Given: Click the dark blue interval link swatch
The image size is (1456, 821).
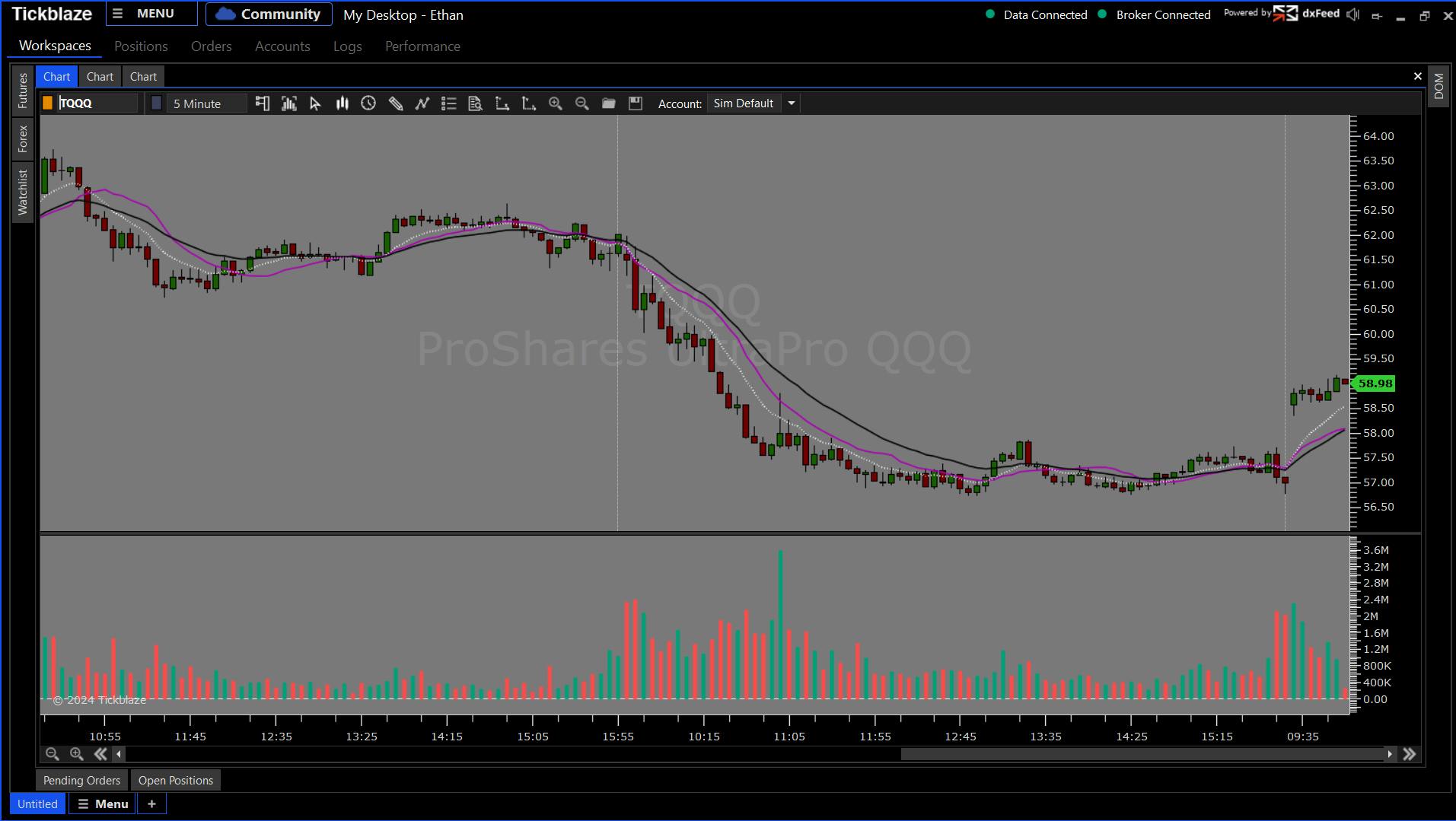Looking at the screenshot, I should [157, 103].
